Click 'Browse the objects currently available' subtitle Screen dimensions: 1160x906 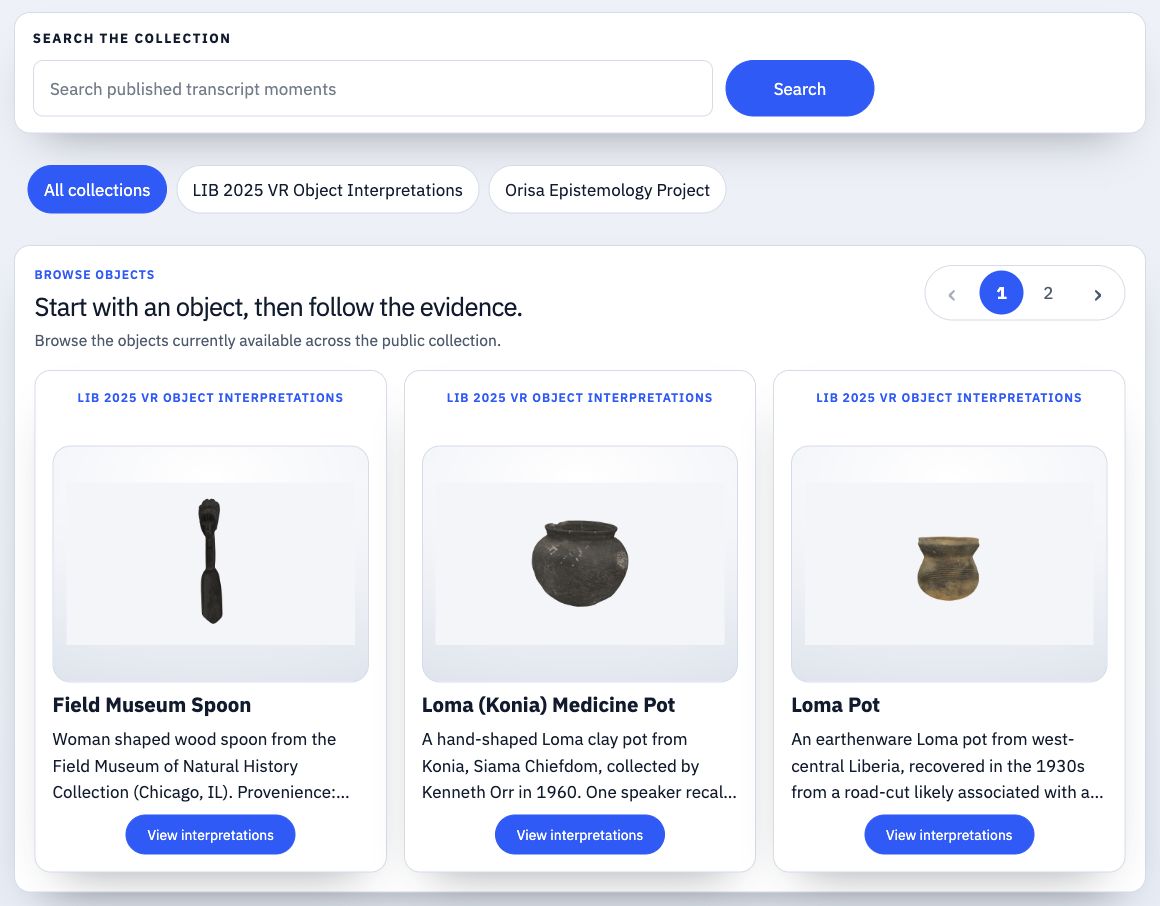268,341
